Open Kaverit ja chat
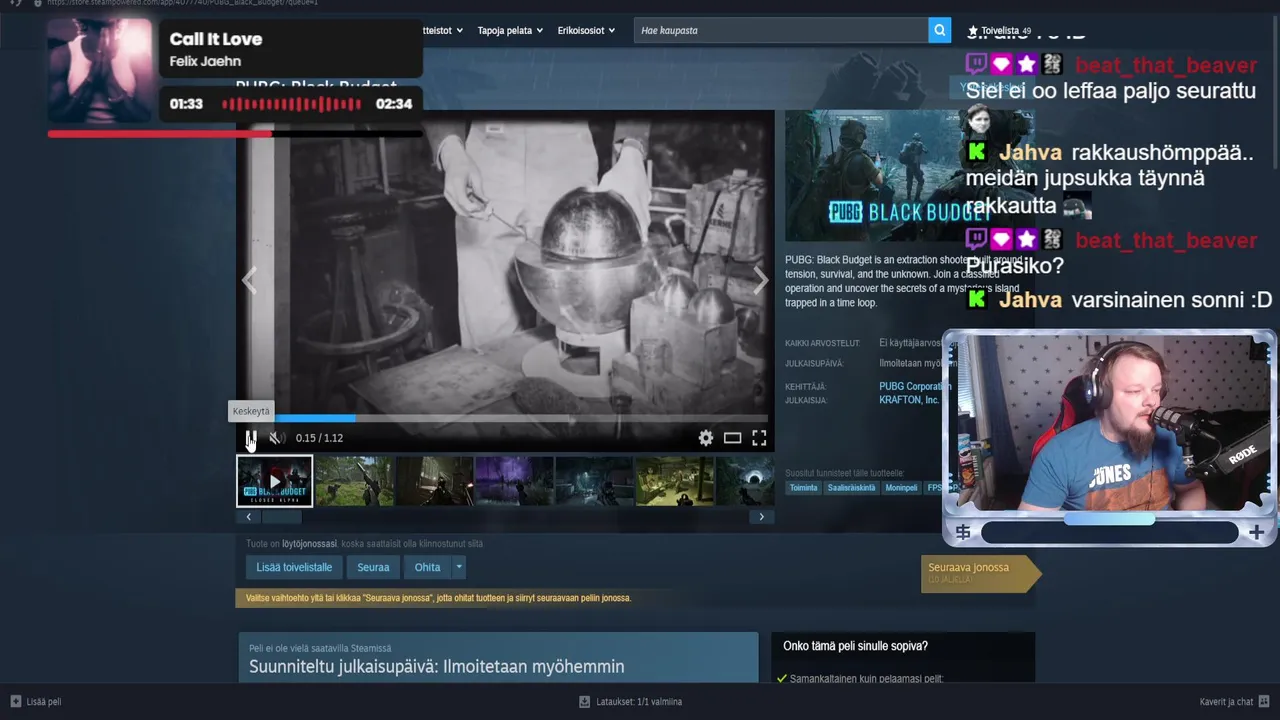The width and height of the screenshot is (1280, 720). pos(1234,702)
